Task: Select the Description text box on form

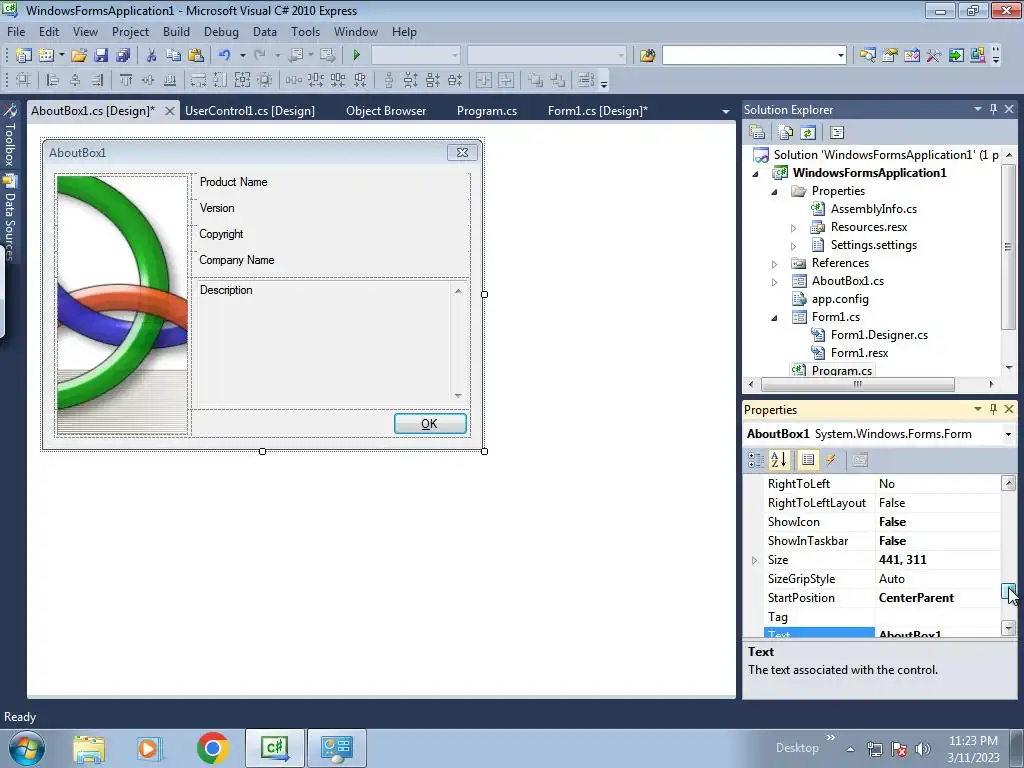Action: (330, 344)
